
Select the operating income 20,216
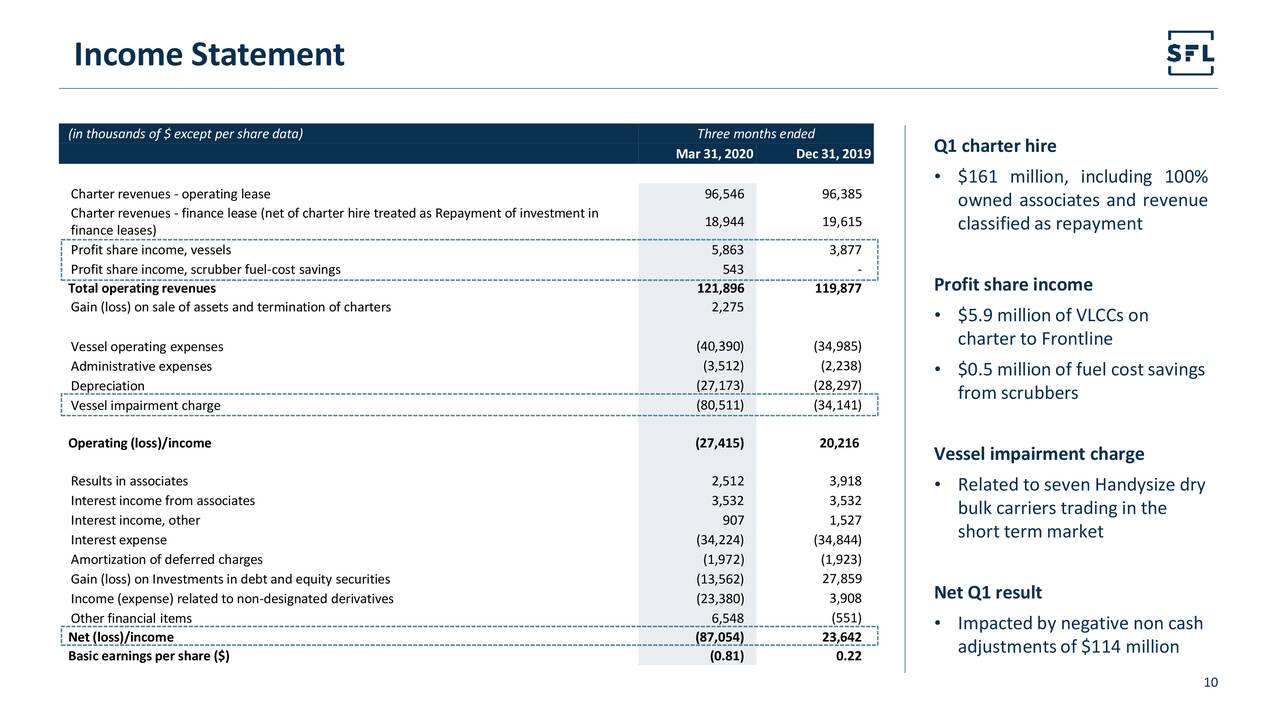pos(840,443)
